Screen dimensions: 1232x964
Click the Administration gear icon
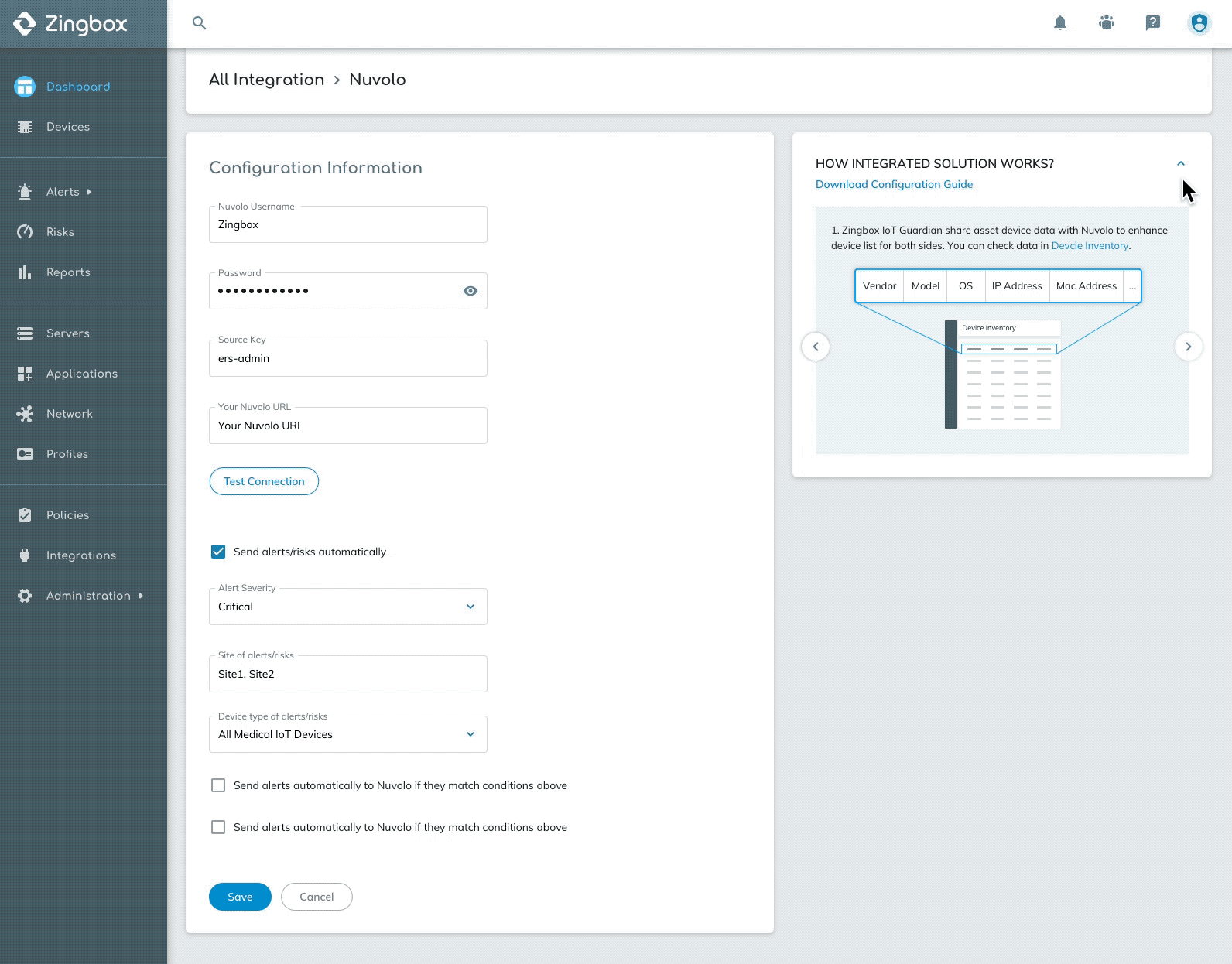25,596
